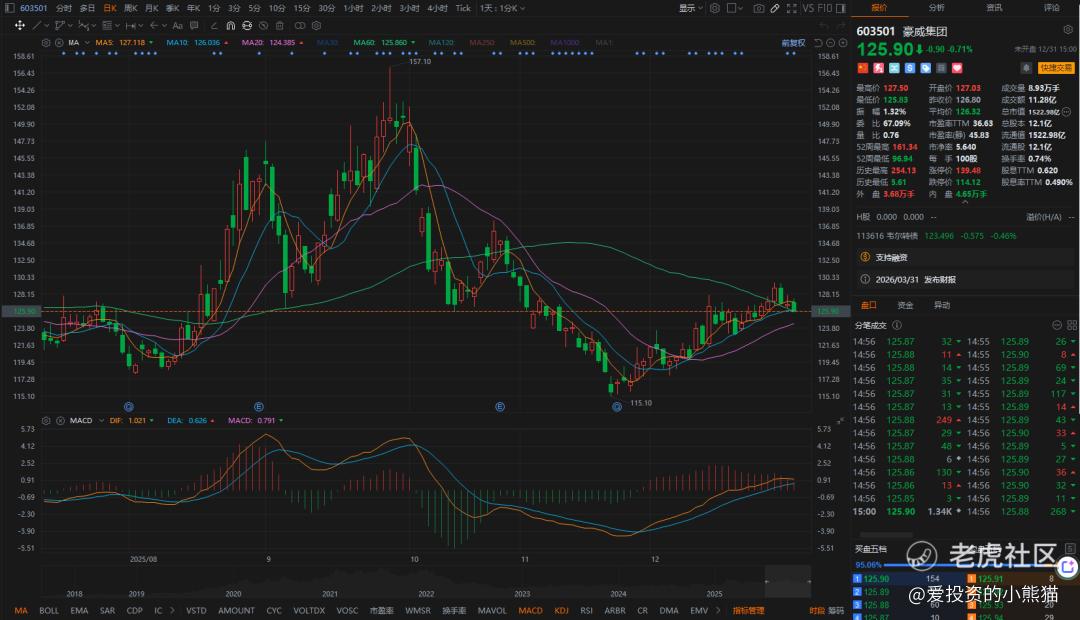Show more indicators after EMV chevron
Screen dimensions: 1080x620
718,610
